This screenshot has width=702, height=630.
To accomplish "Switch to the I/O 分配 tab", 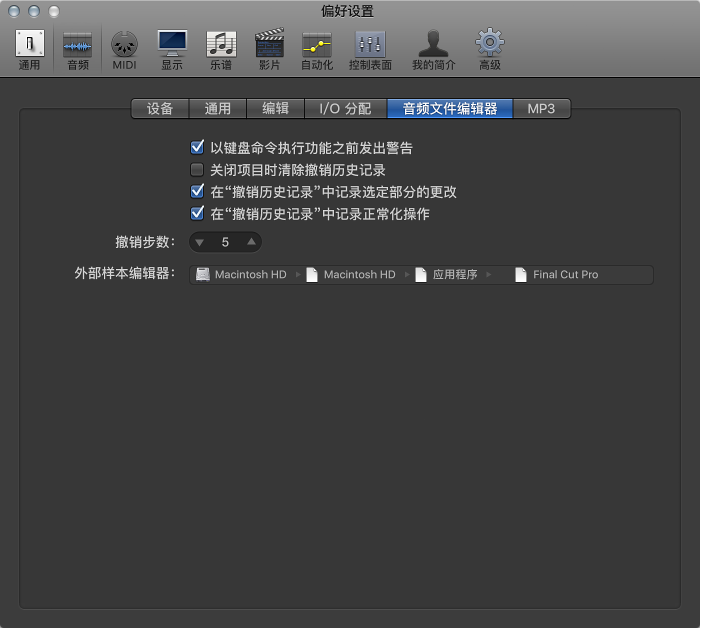I will (345, 109).
